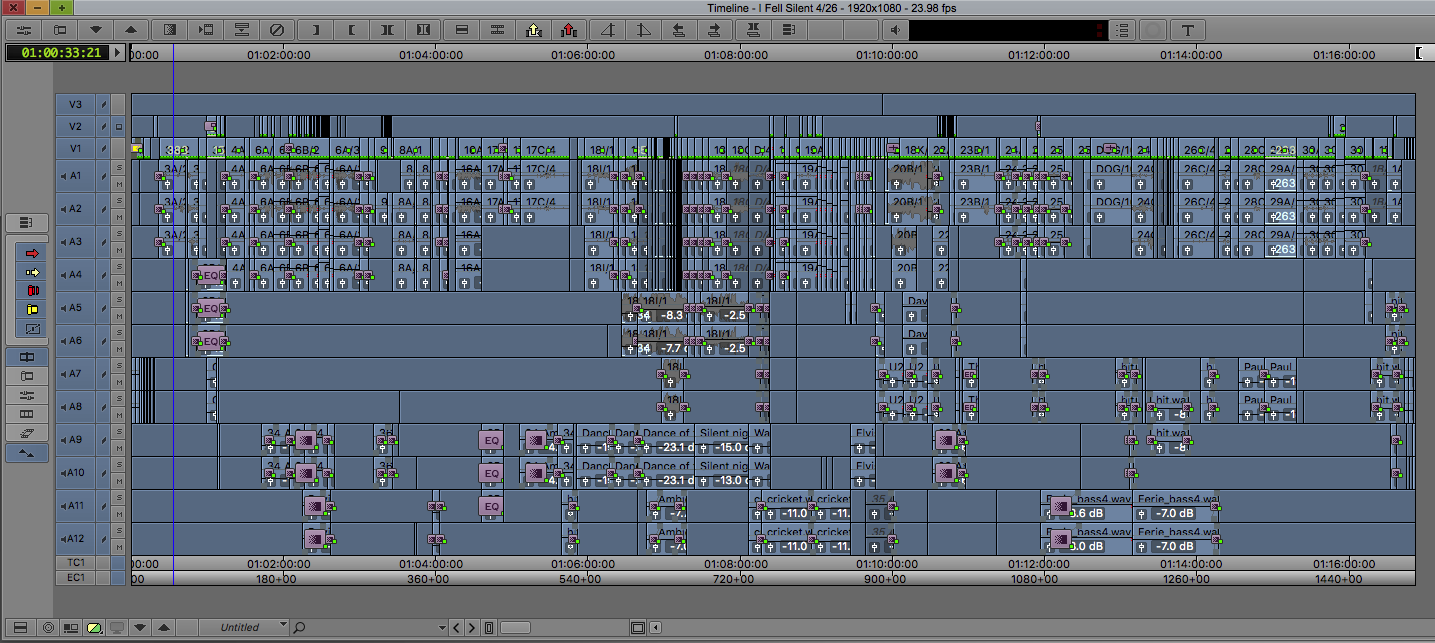
Task: Select the yellow Extract/Splice-in segment arrow
Action: point(32,271)
